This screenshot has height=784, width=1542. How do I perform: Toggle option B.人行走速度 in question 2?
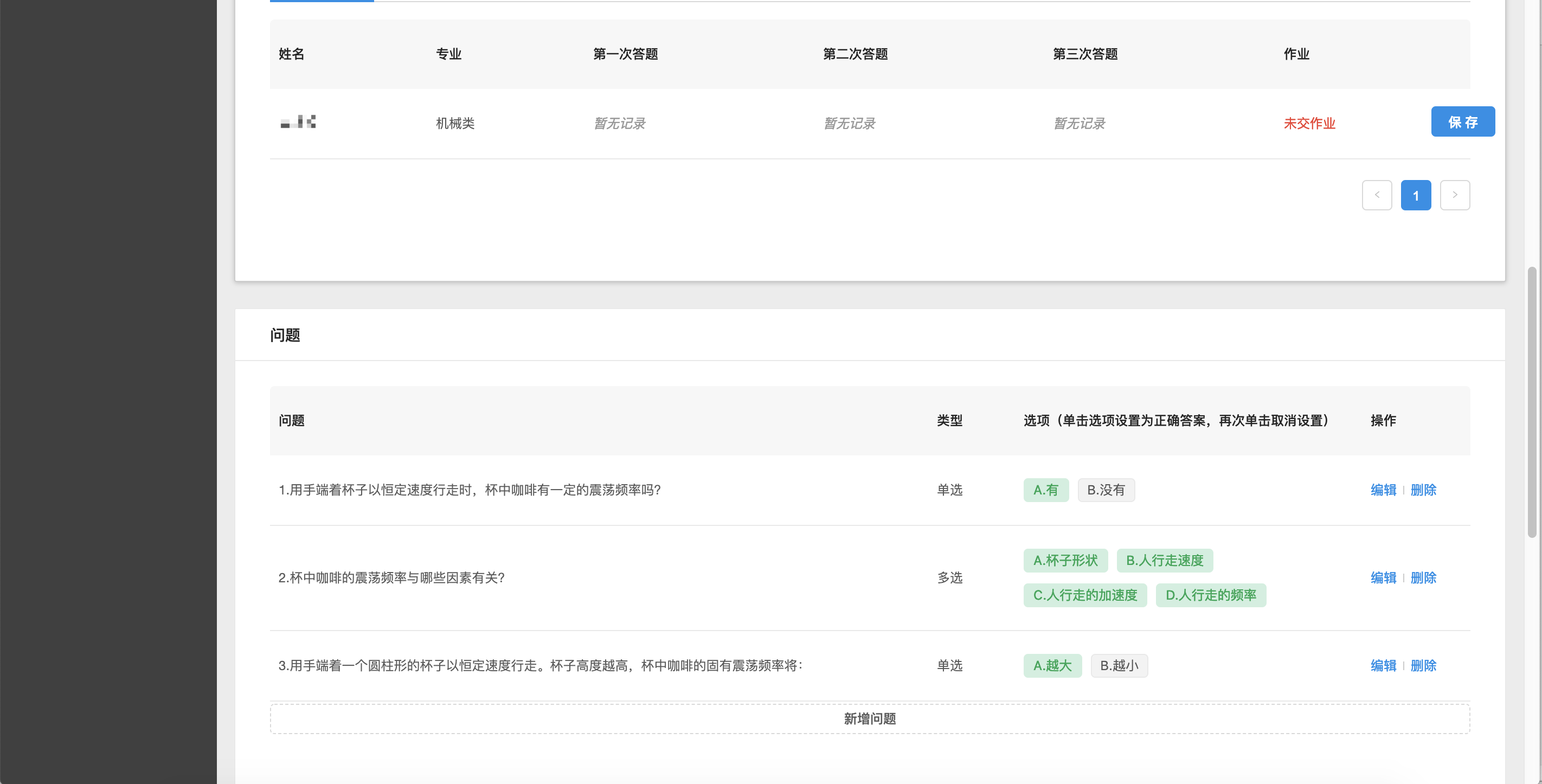click(1164, 561)
